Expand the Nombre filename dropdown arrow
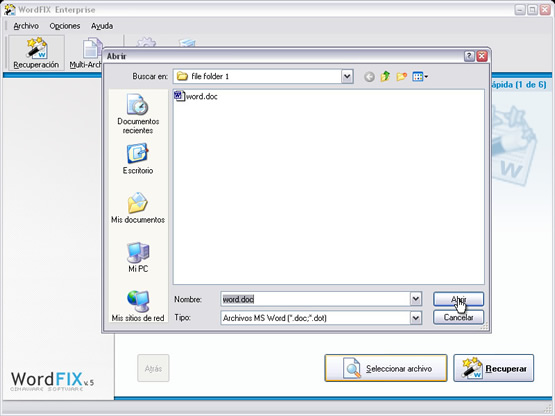The width and height of the screenshot is (555, 416). click(x=416, y=299)
